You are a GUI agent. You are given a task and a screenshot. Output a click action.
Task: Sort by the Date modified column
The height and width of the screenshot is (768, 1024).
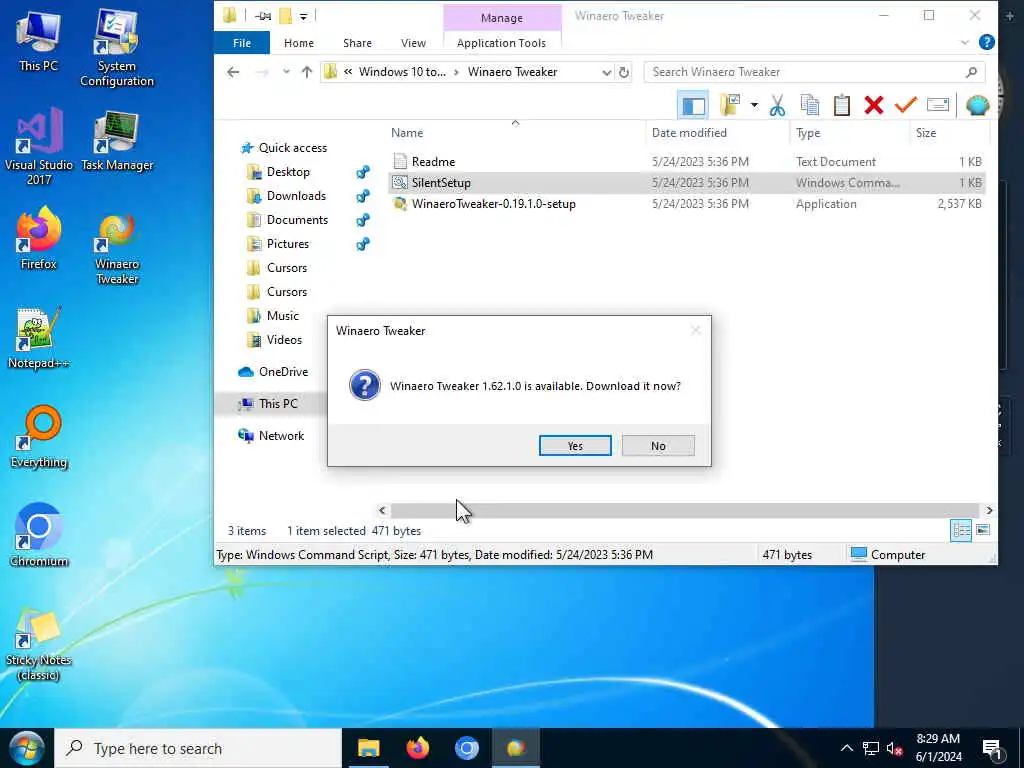pos(718,133)
